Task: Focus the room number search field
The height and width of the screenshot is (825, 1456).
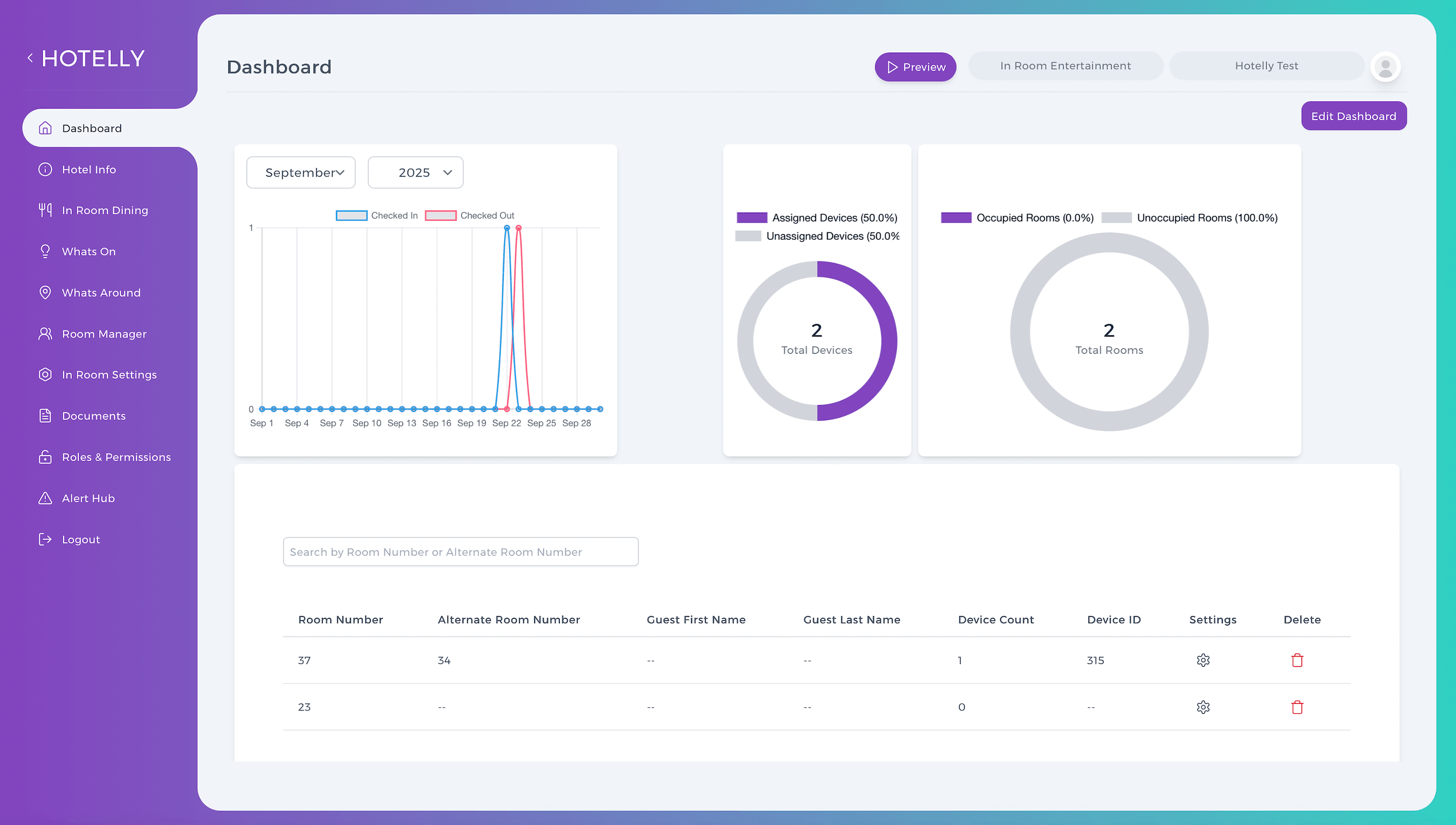Action: coord(460,552)
